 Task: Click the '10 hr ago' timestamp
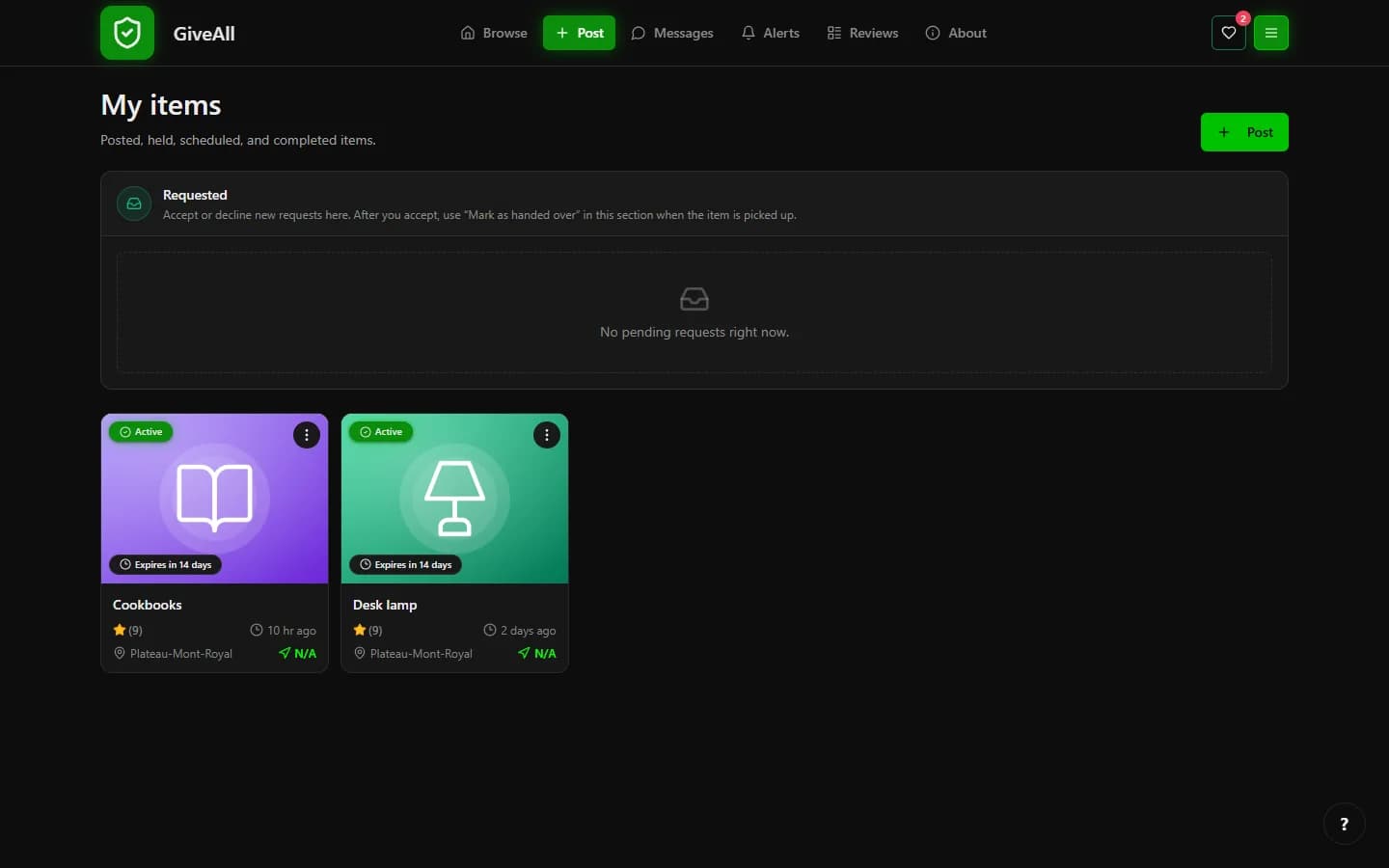click(284, 630)
